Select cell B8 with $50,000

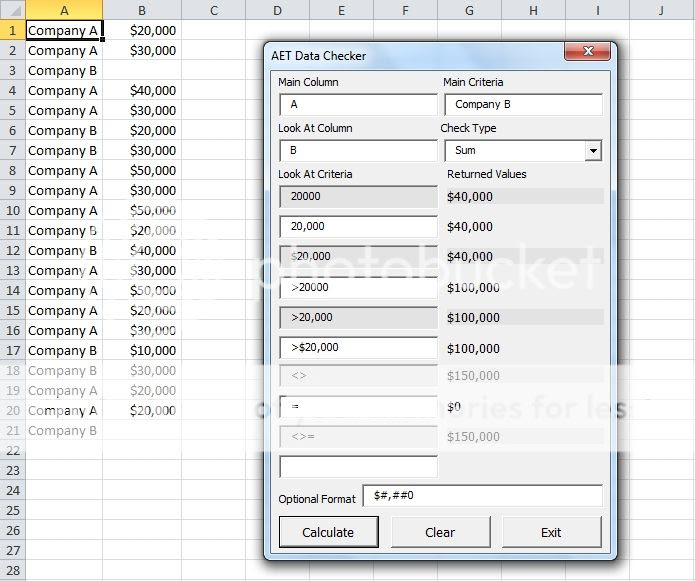[142, 171]
